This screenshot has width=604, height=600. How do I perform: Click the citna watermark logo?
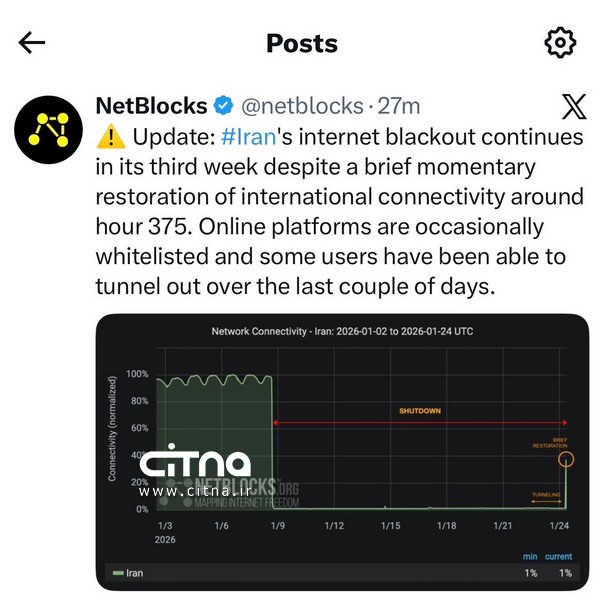tap(194, 467)
